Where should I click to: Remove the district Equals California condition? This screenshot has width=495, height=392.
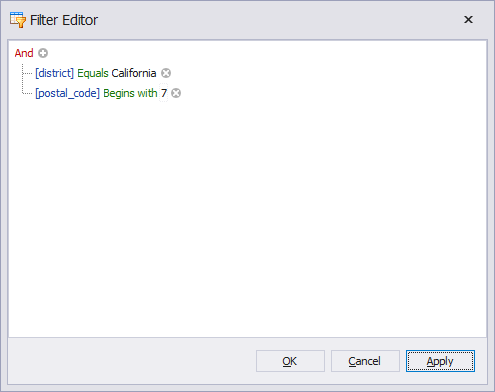[166, 73]
